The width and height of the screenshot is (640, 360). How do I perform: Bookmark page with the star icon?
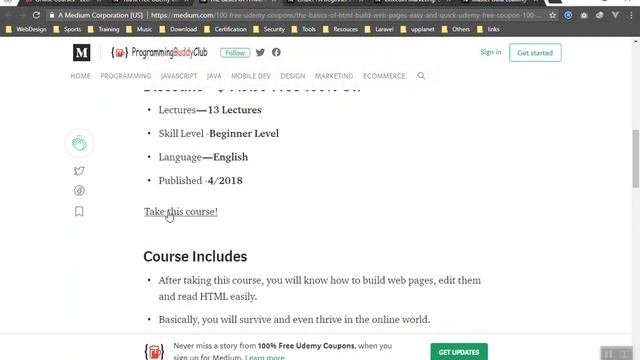click(552, 16)
